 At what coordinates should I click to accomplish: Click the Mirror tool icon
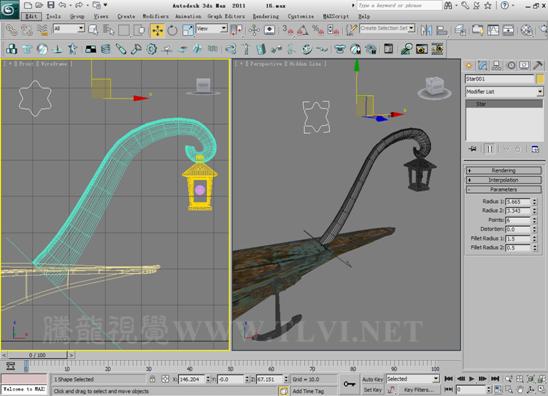[x=426, y=30]
